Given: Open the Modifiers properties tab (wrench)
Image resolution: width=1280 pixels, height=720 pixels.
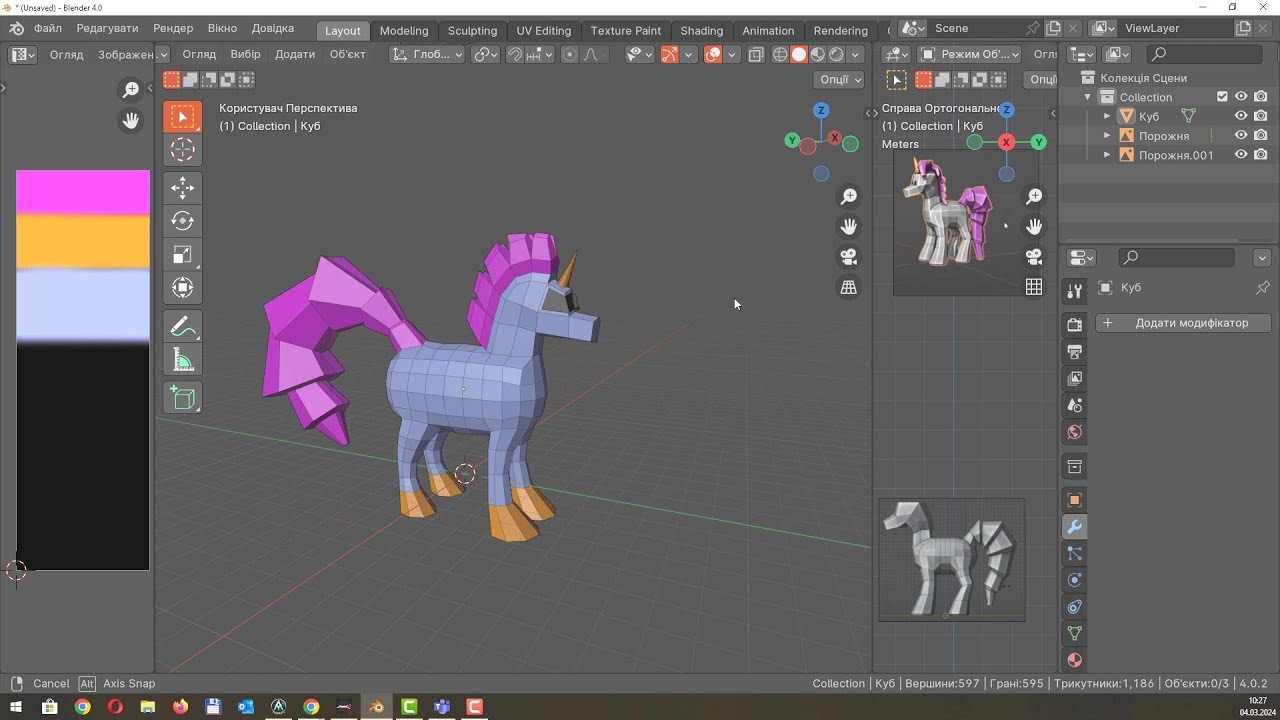Looking at the screenshot, I should [x=1075, y=527].
